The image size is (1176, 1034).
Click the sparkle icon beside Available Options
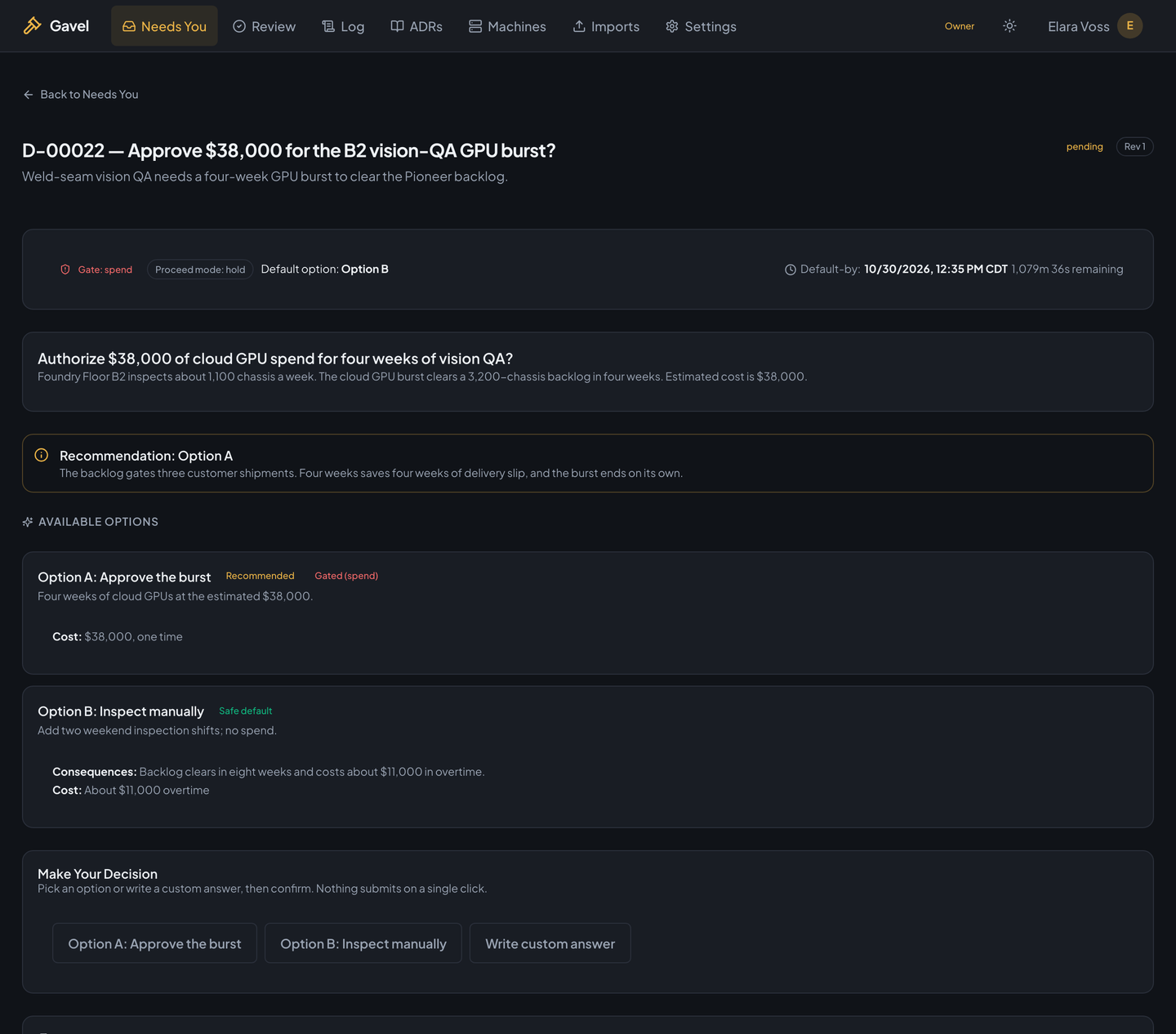28,522
